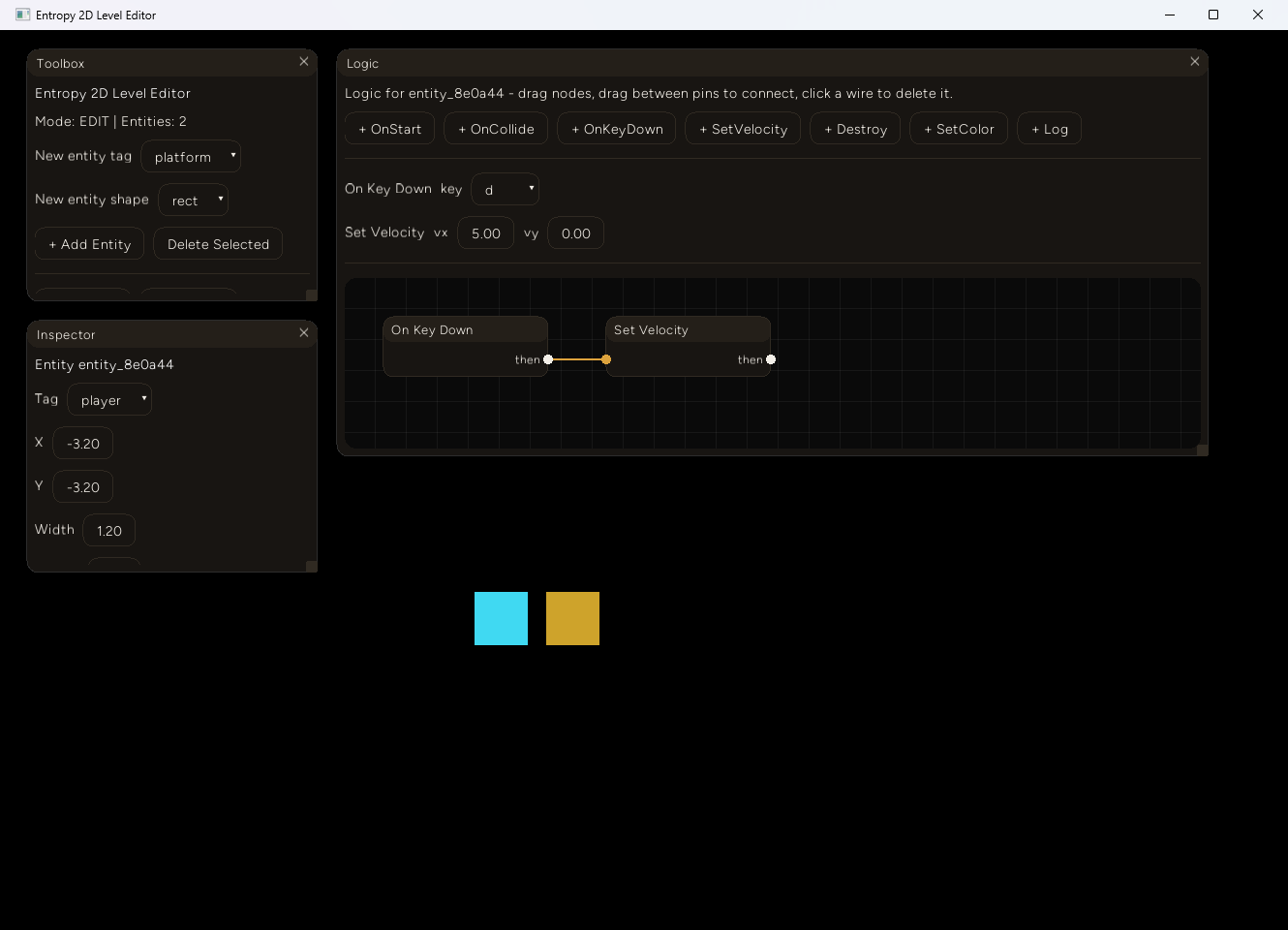Viewport: 1288px width, 930px height.
Task: Click the Entropy 2D Level Editor window icon
Action: click(x=23, y=15)
